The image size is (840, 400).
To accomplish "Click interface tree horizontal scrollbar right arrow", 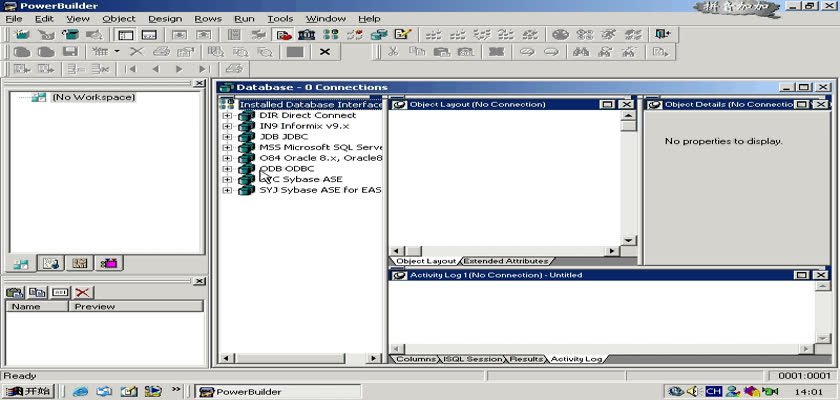I will (x=374, y=358).
